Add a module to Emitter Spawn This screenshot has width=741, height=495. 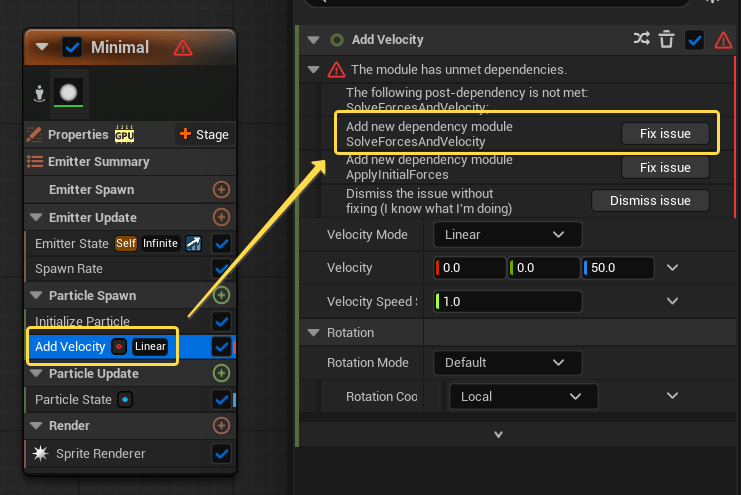pos(221,190)
